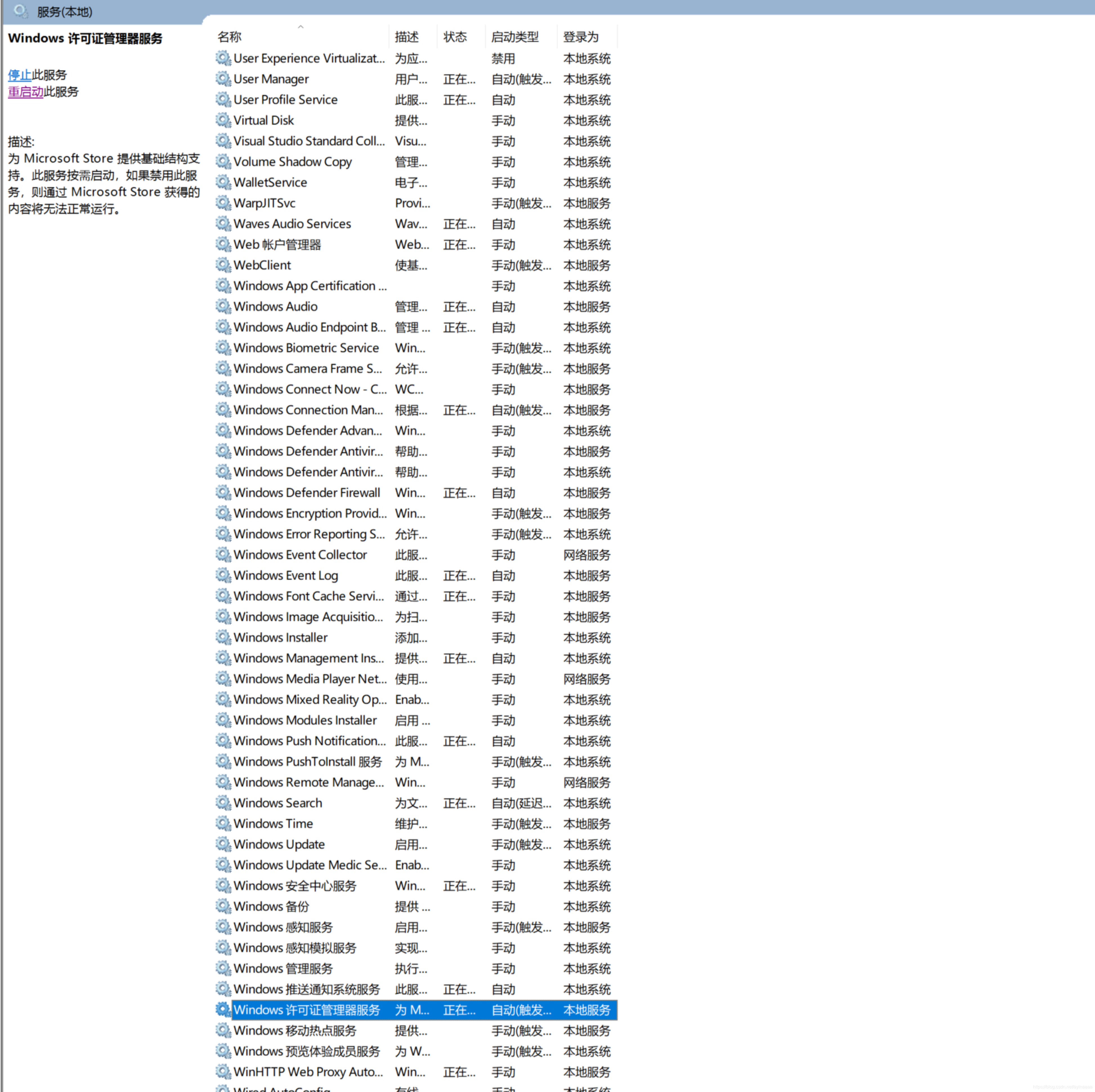Click the 停止 link to stop the service
1095x1092 pixels.
[19, 75]
